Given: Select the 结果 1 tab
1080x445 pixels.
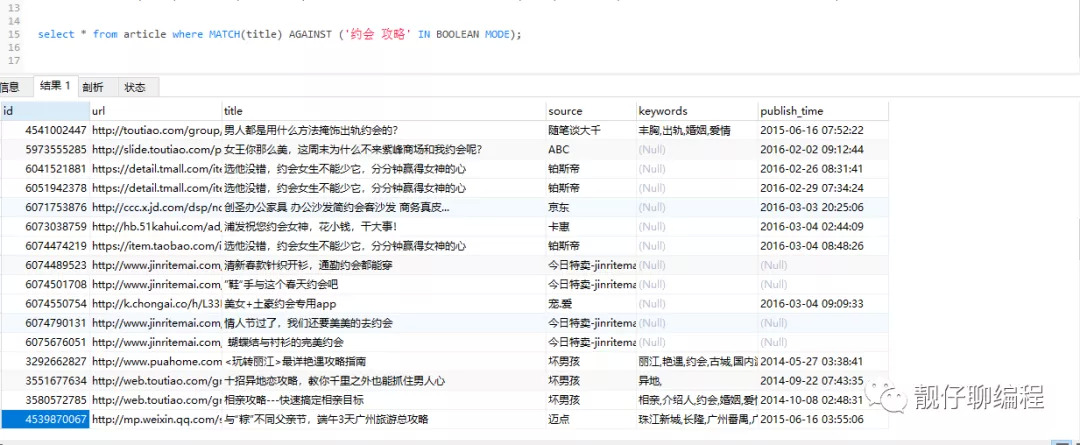Looking at the screenshot, I should [x=55, y=86].
